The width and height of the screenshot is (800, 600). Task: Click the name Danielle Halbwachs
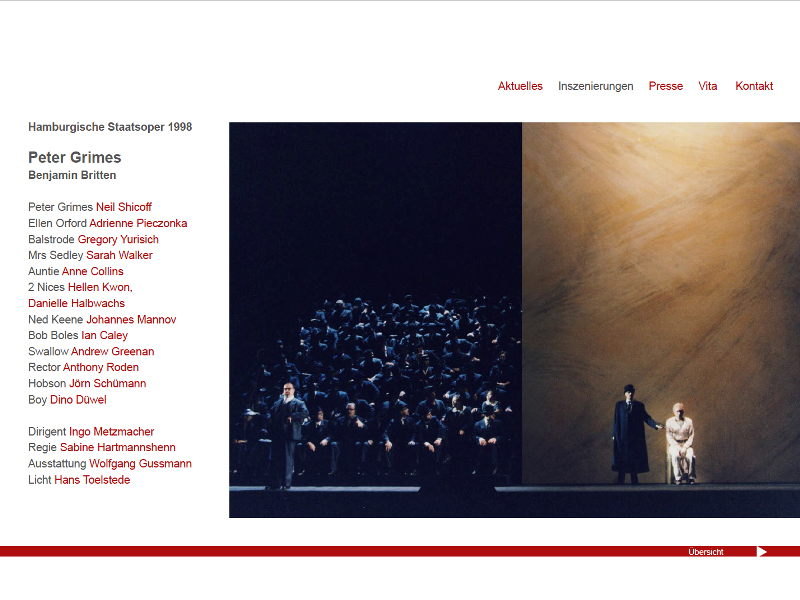tap(77, 304)
